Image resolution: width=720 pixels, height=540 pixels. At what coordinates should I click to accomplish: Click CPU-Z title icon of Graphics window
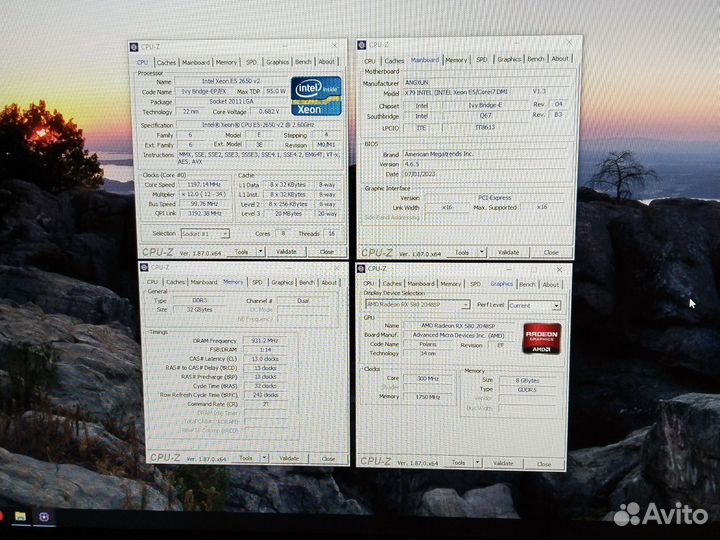click(361, 269)
